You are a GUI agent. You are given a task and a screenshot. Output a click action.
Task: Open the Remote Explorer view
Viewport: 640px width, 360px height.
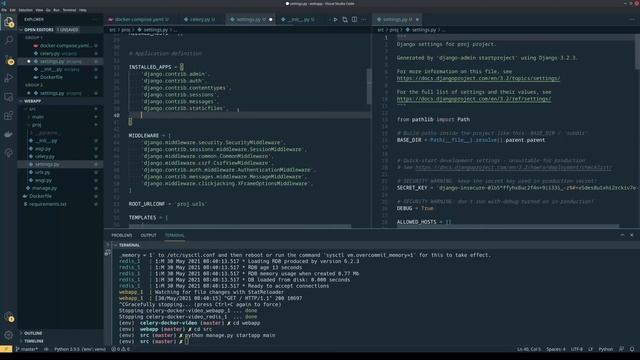coord(9,97)
